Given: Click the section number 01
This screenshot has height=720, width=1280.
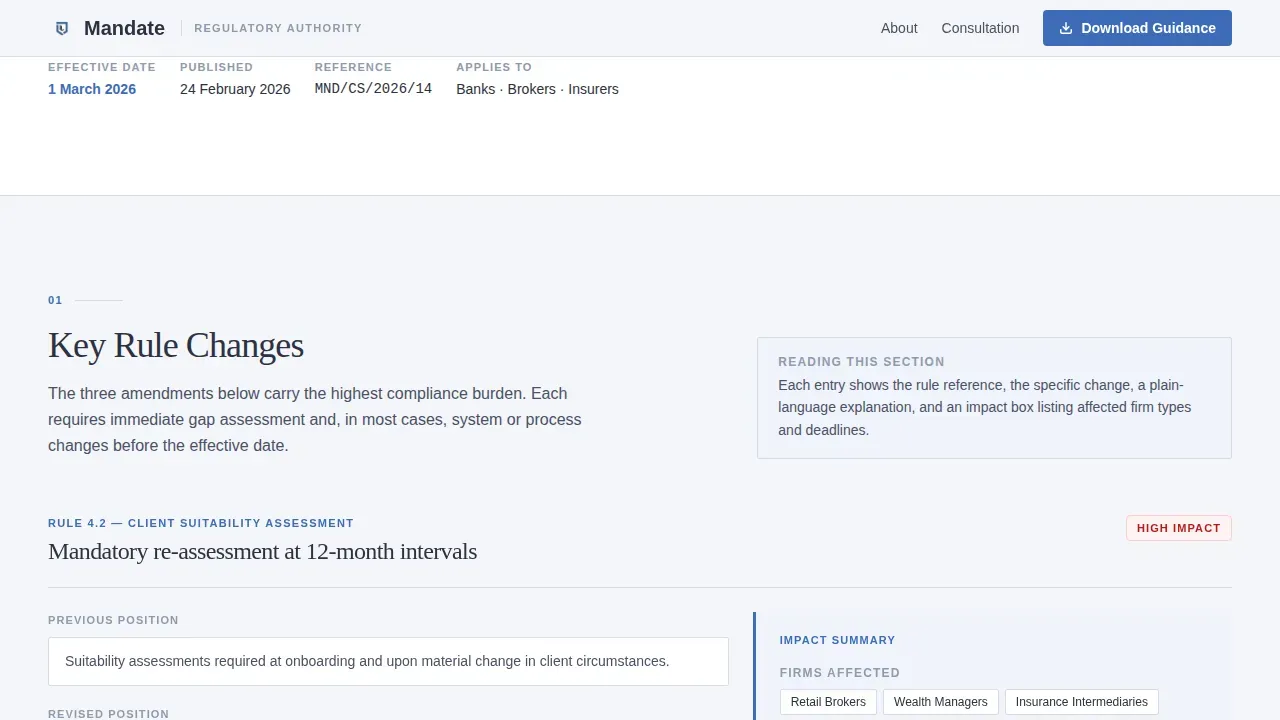Looking at the screenshot, I should tap(55, 300).
